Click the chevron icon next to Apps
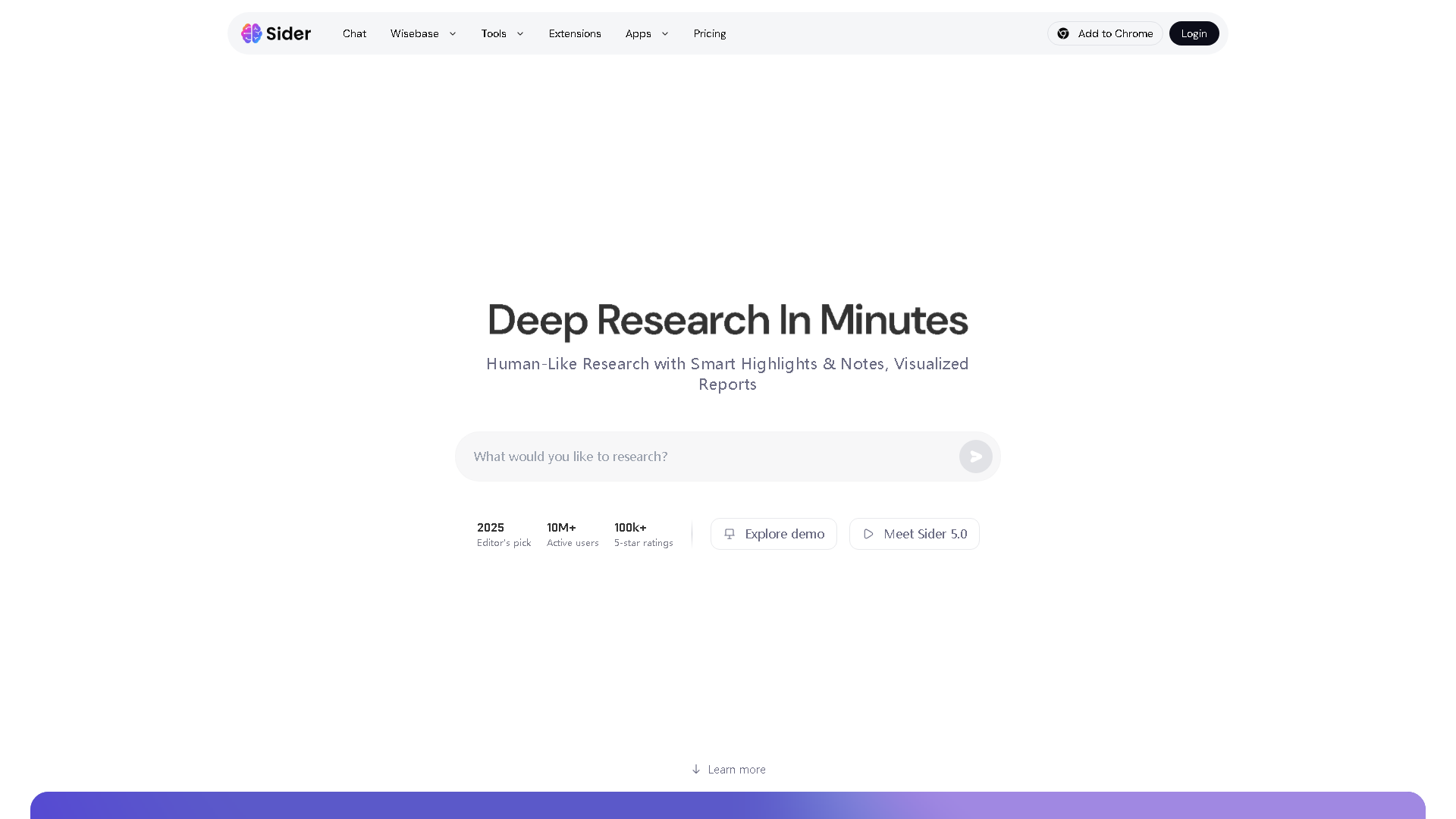The width and height of the screenshot is (1456, 819). click(665, 33)
